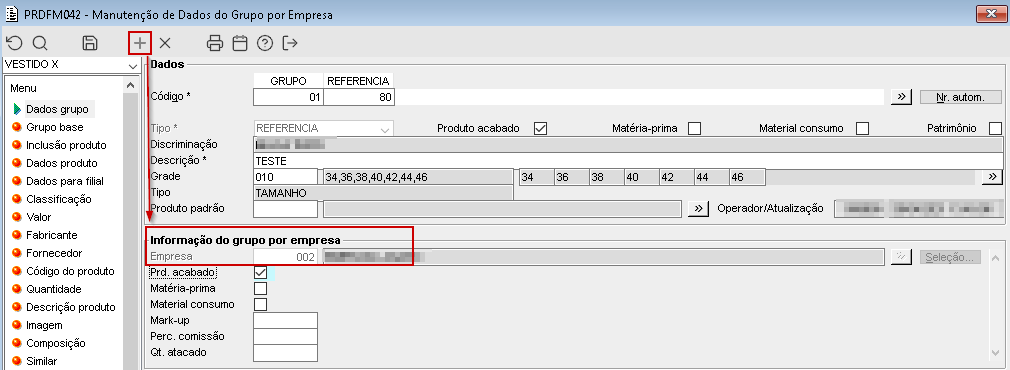Click the Mark-up input field

pos(285,320)
